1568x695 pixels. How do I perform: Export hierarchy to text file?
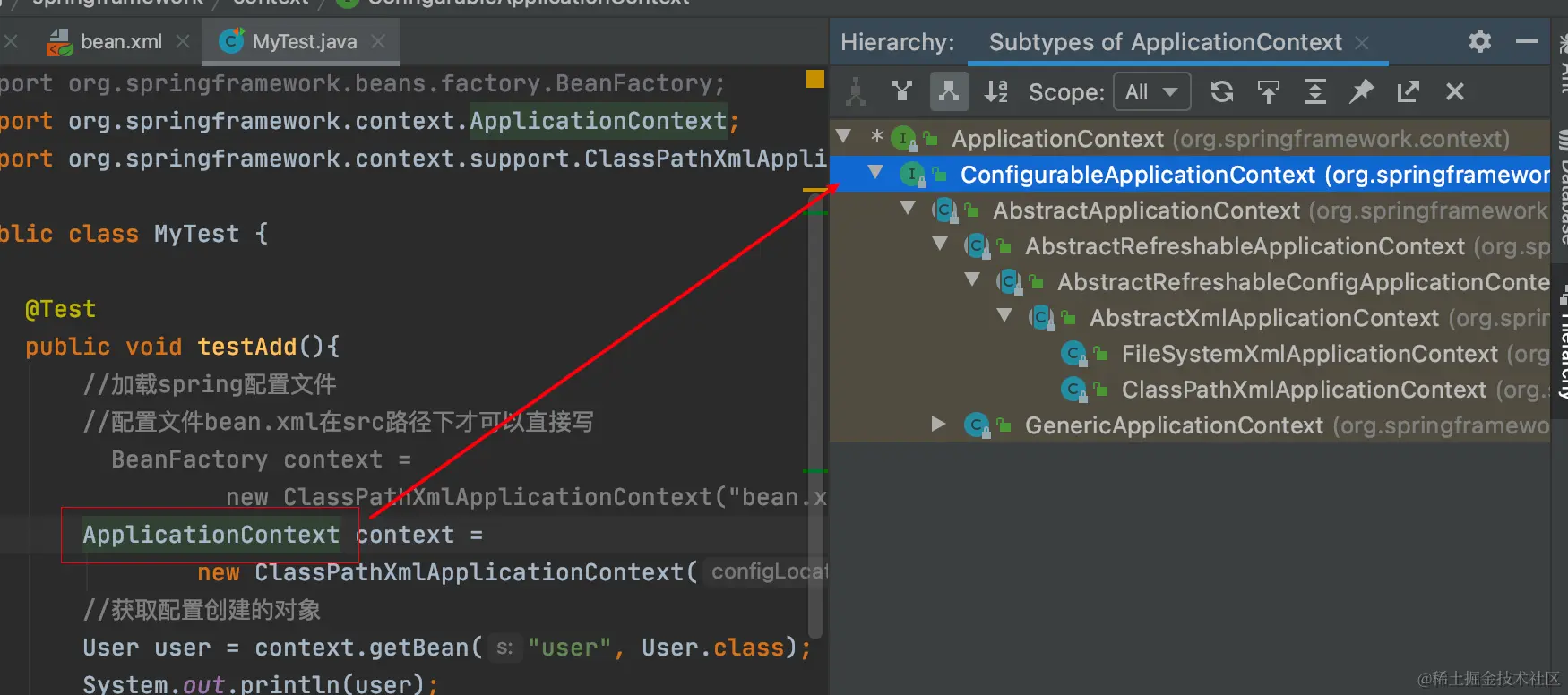click(x=1409, y=91)
